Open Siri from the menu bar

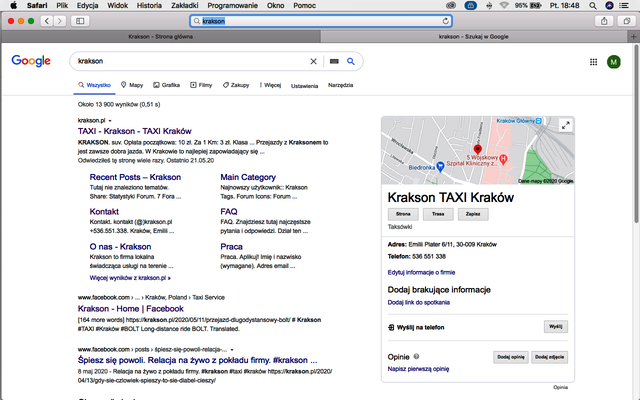(x=609, y=5)
